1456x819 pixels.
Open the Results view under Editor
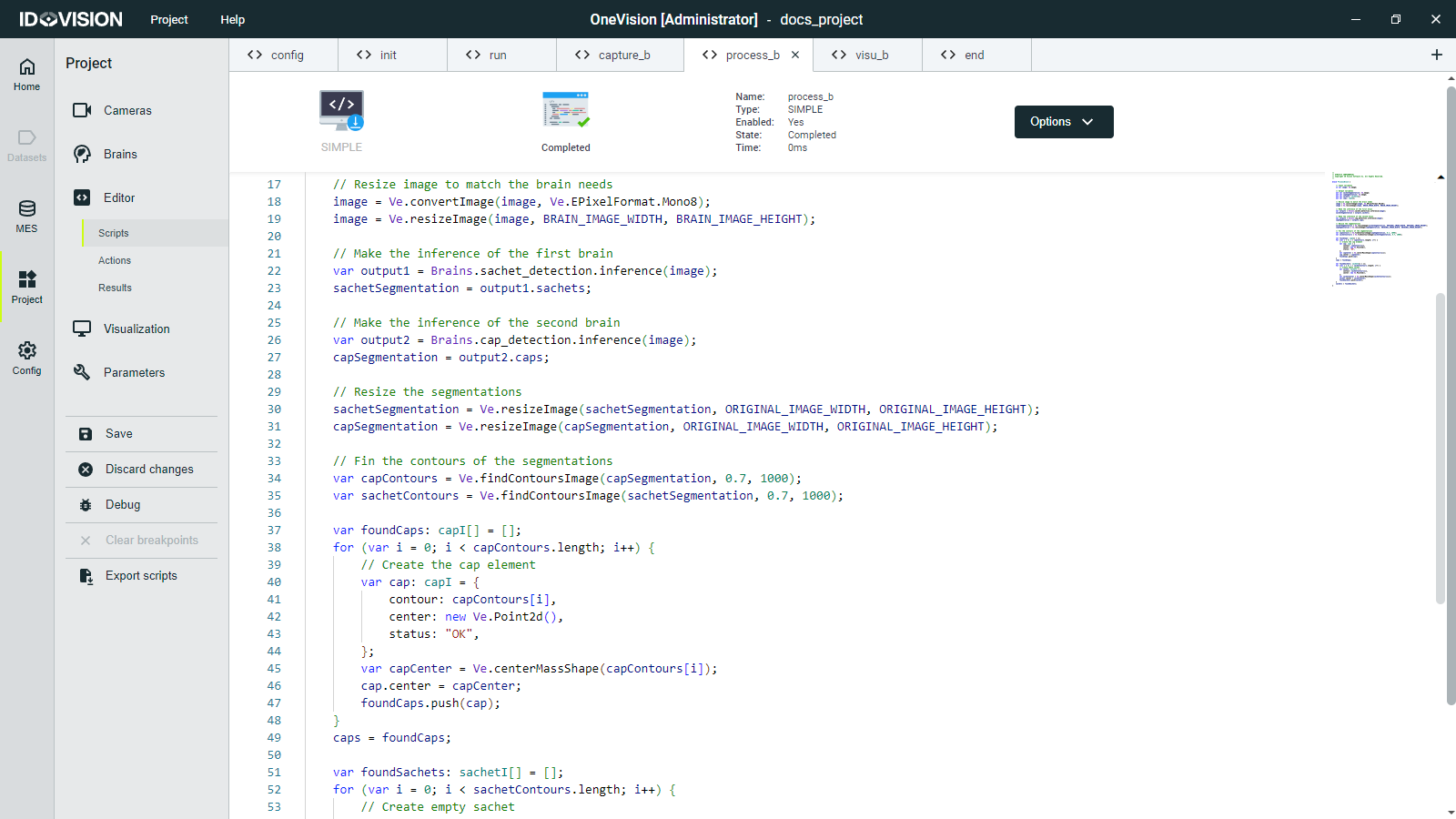[x=115, y=288]
